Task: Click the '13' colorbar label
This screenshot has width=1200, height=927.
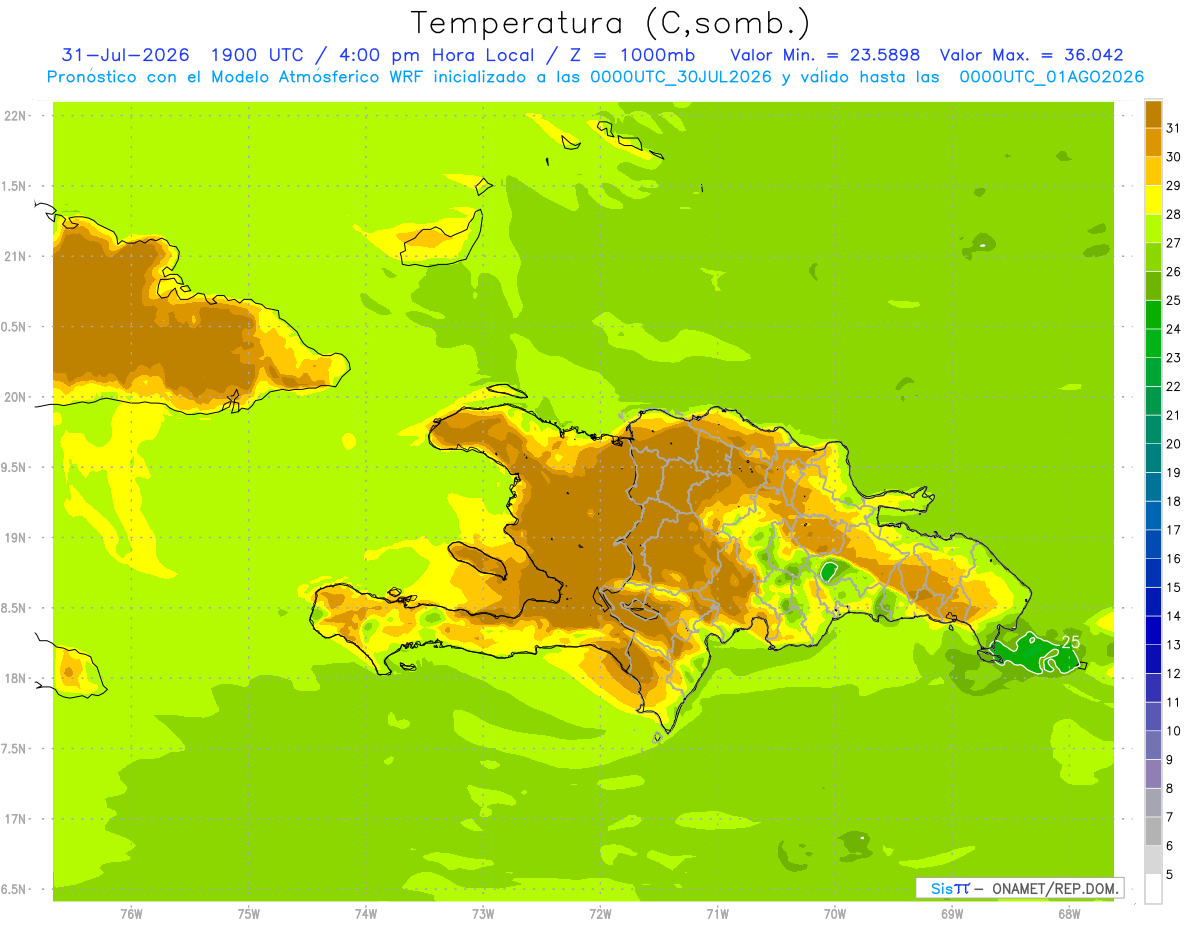Action: (x=1173, y=645)
